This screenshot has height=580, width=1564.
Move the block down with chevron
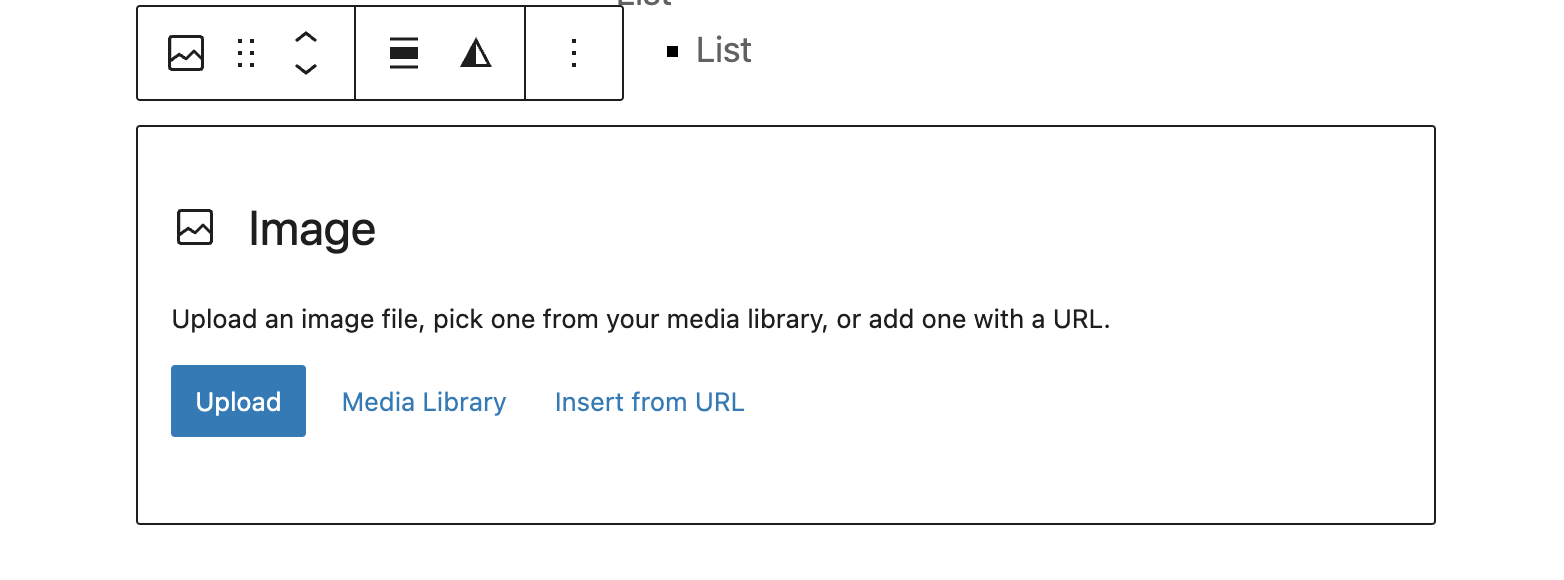click(306, 69)
